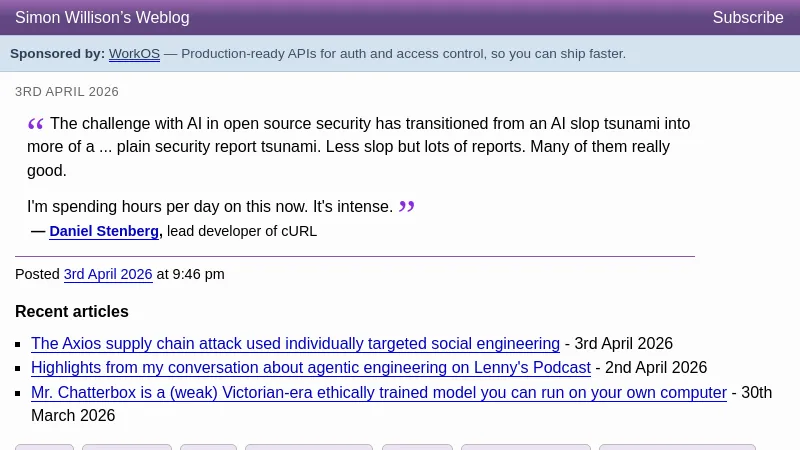The width and height of the screenshot is (800, 450).
Task: Open Simon Willison's Weblog home link
Action: (x=102, y=18)
